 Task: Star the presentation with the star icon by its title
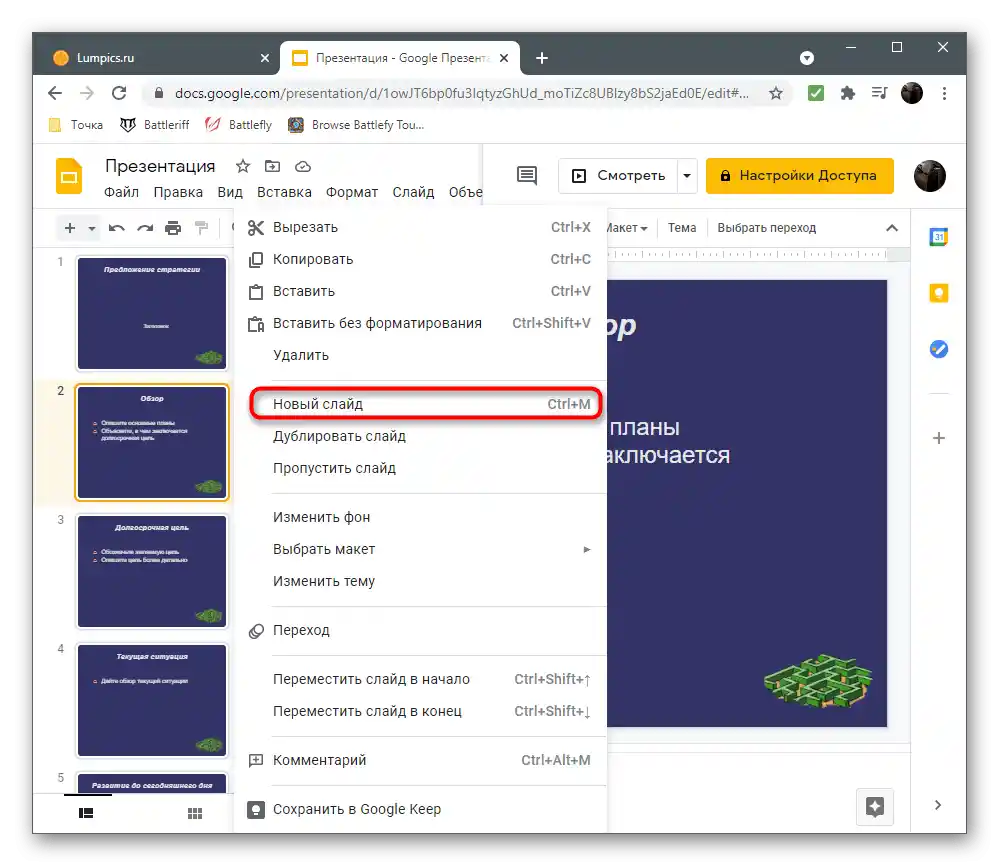pos(243,166)
